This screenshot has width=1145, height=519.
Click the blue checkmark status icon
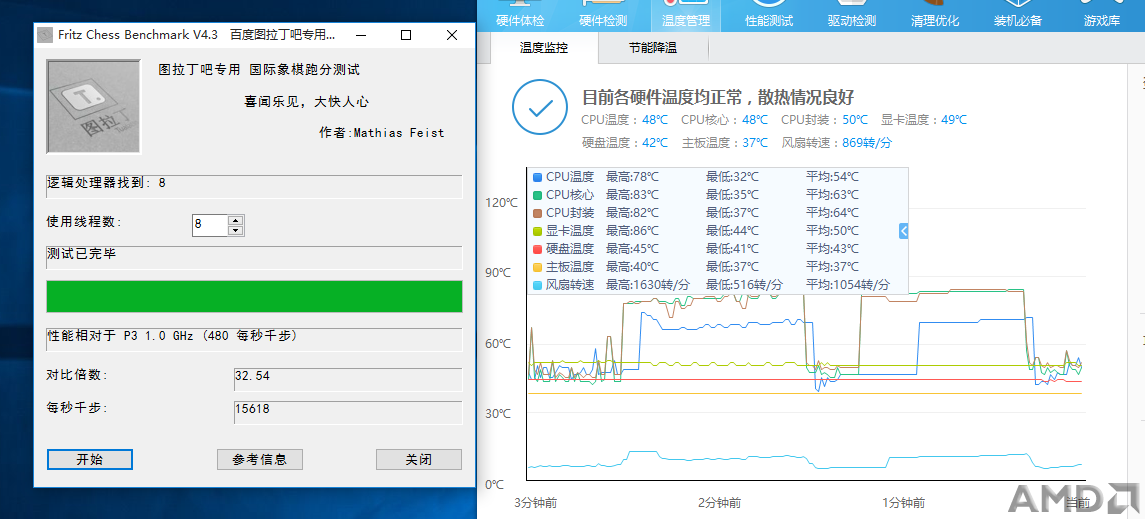tap(540, 107)
